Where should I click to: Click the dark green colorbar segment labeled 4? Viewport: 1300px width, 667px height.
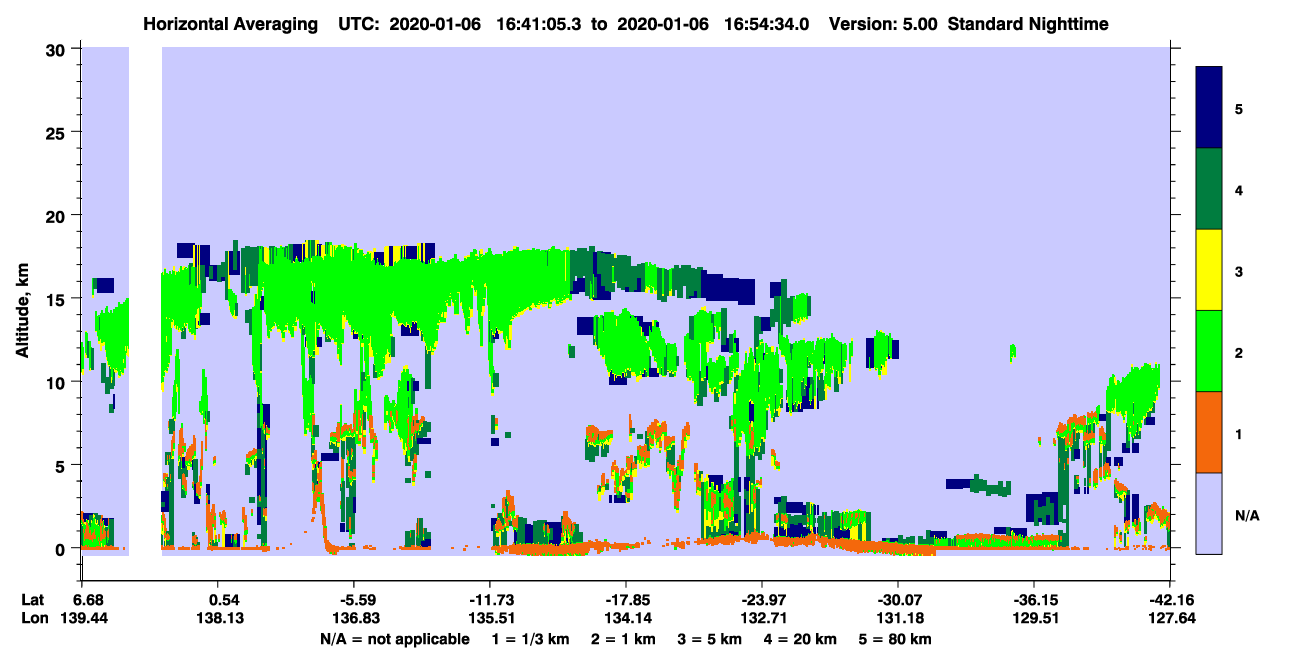tap(1209, 189)
